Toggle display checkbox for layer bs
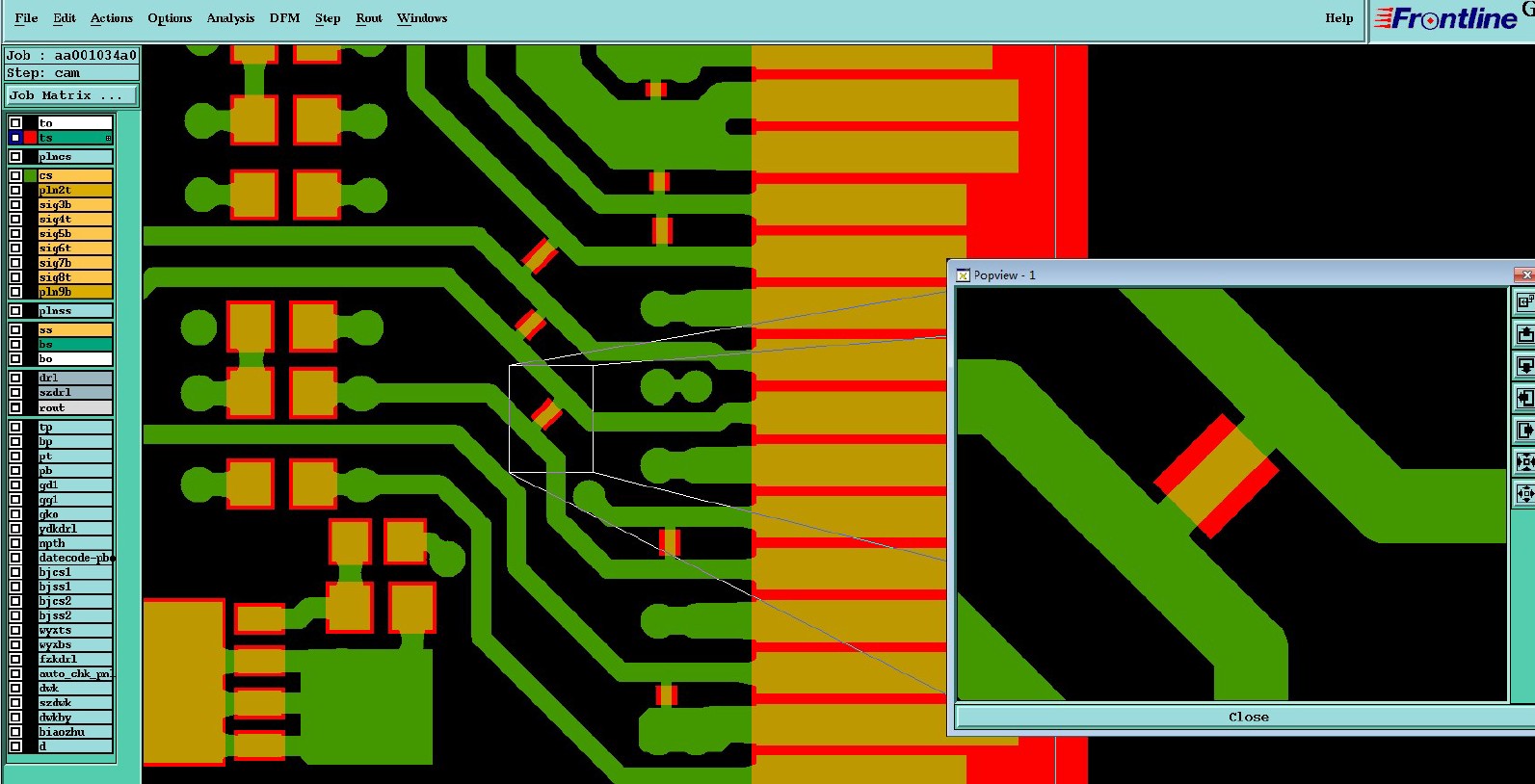This screenshot has width=1535, height=784. pos(15,344)
